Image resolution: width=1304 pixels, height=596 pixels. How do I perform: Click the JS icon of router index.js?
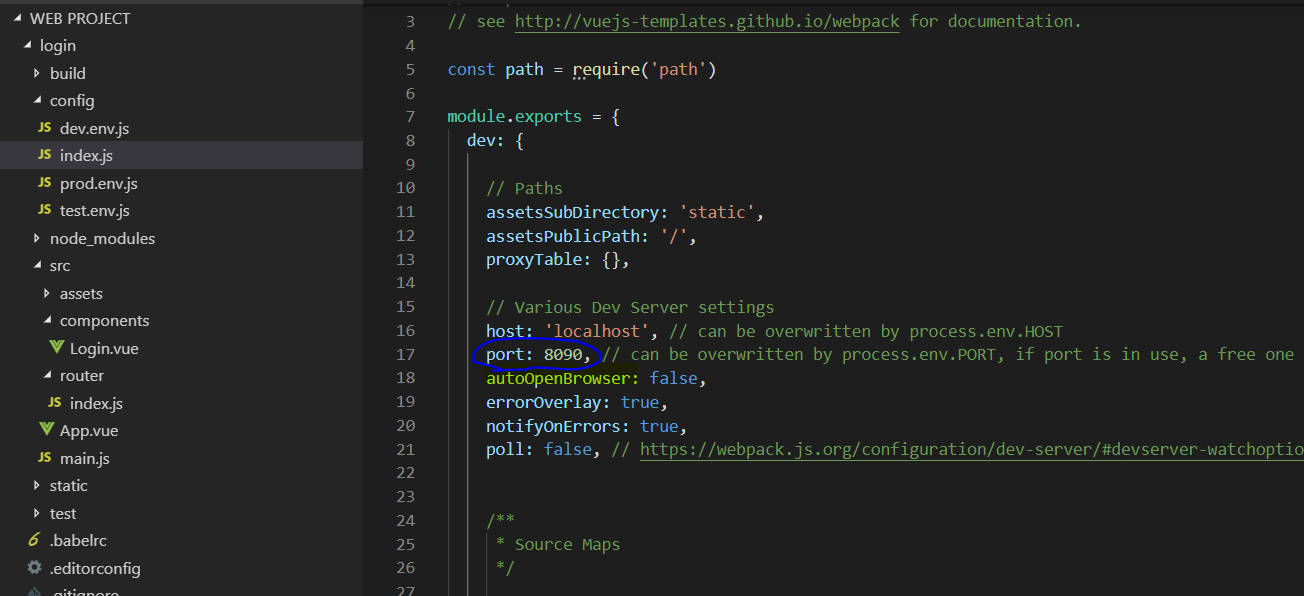coord(54,403)
